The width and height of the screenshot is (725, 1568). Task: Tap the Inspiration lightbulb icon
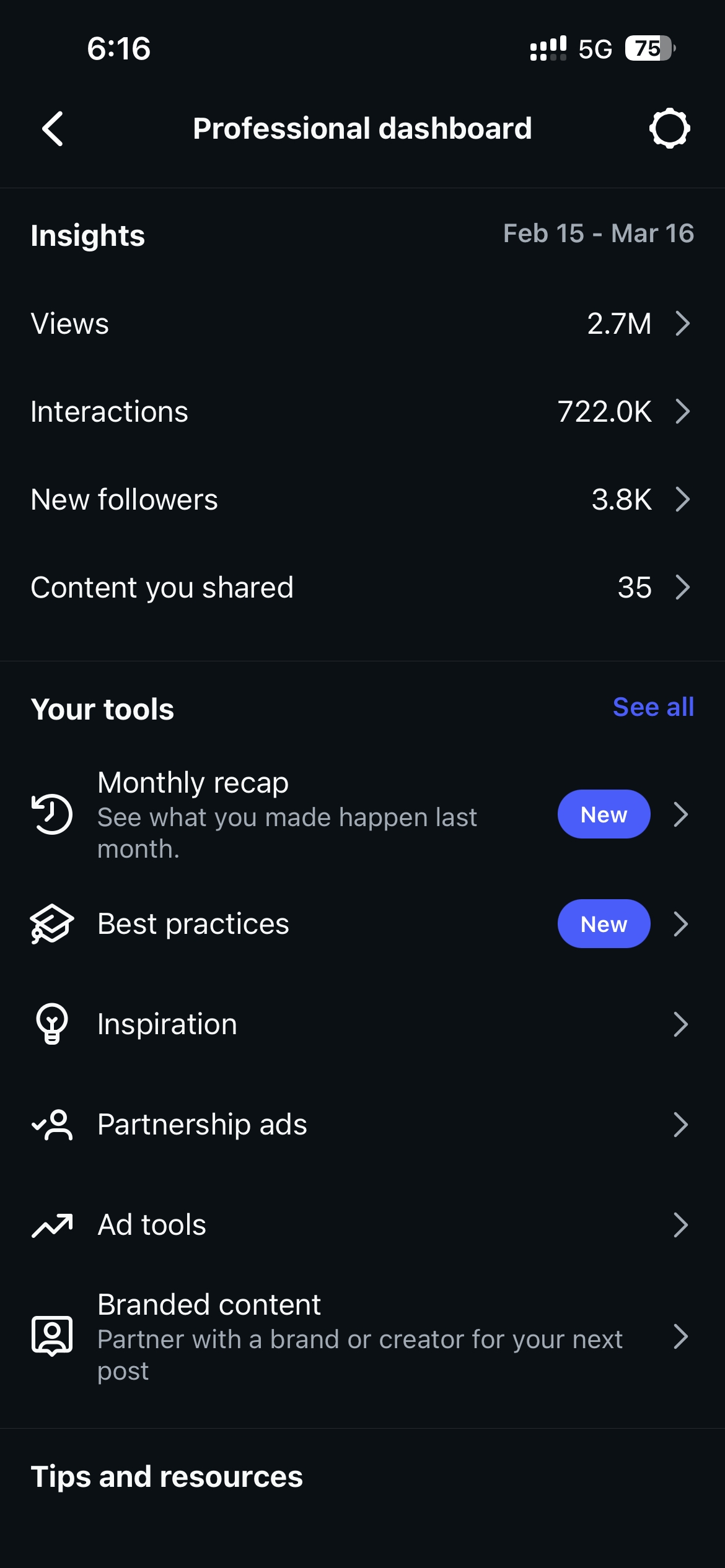[x=52, y=1024]
